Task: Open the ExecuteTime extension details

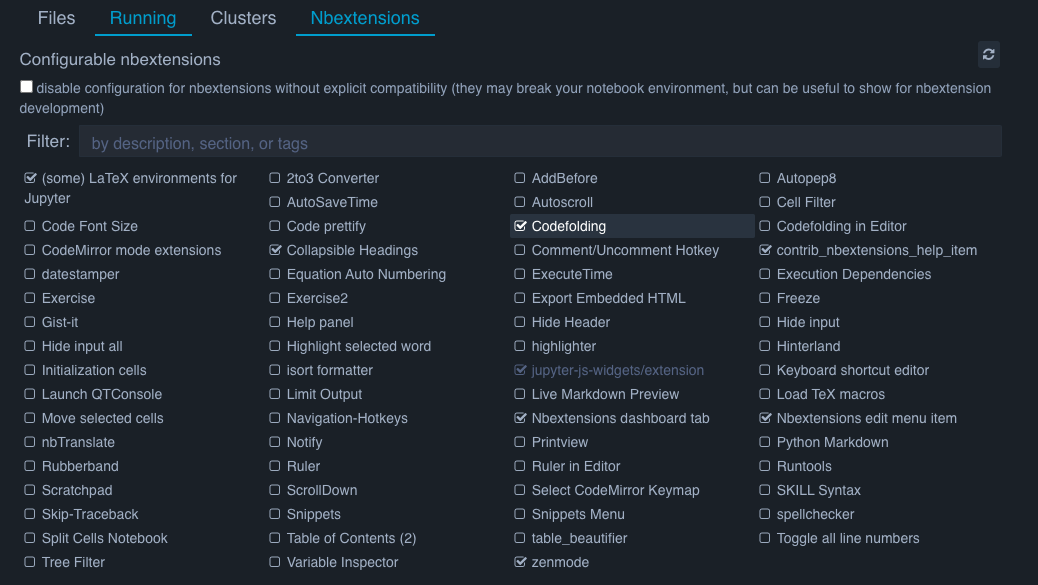Action: click(572, 274)
